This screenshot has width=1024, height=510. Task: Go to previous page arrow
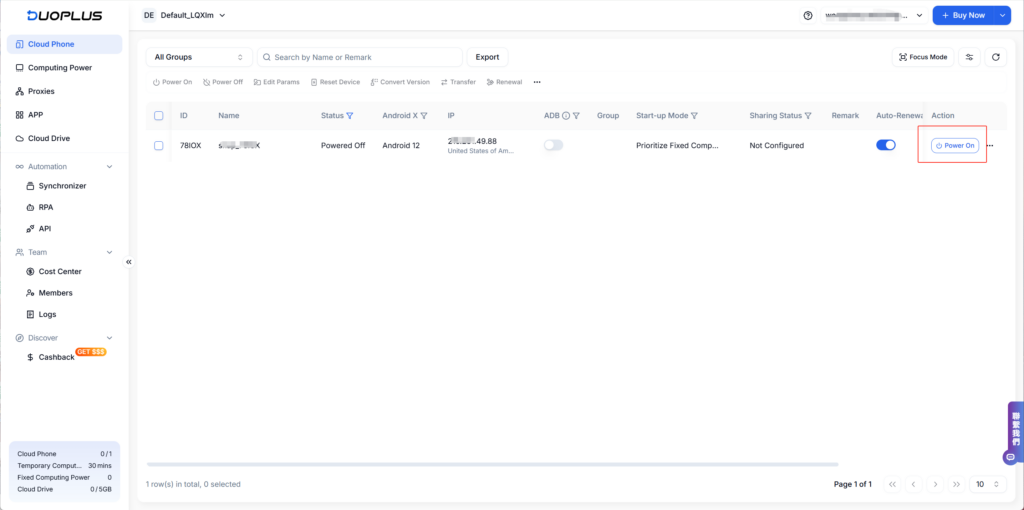click(x=913, y=485)
